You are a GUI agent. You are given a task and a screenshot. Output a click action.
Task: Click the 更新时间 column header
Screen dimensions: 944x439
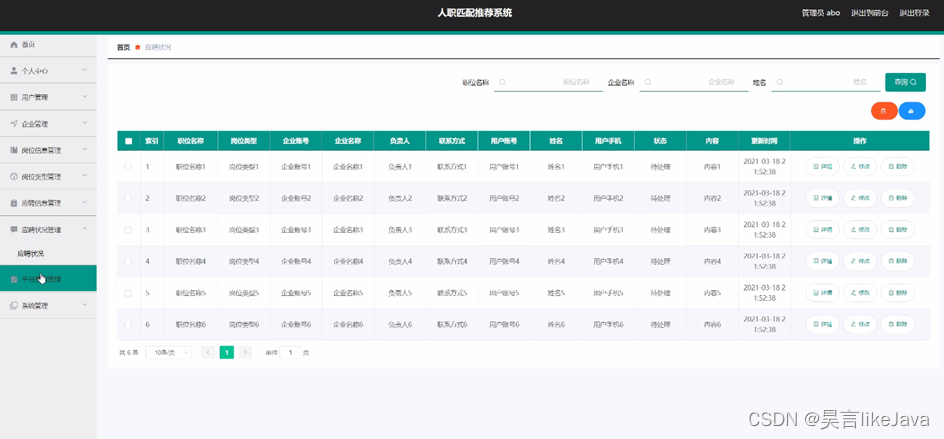click(764, 141)
